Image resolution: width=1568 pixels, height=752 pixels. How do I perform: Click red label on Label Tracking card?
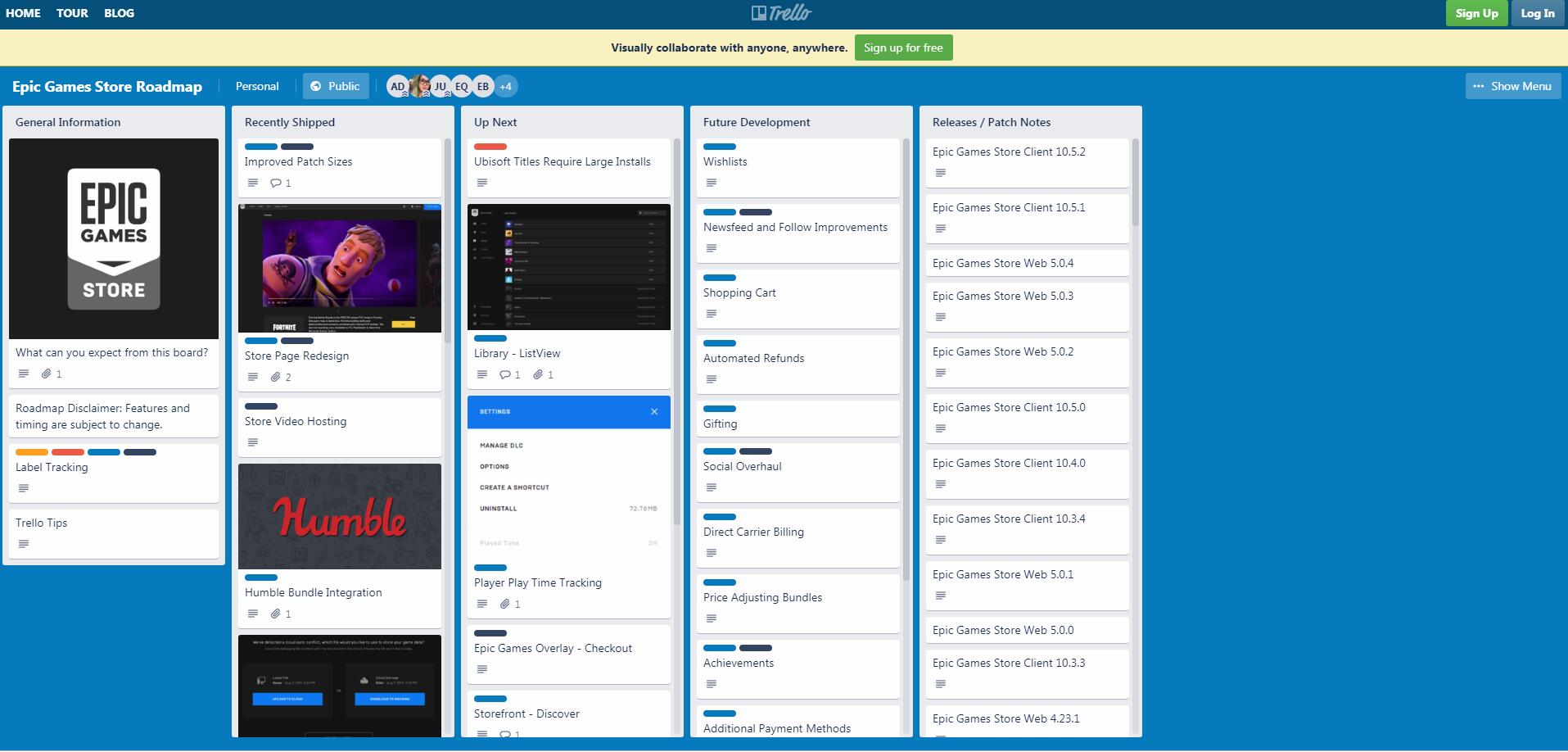pyautogui.click(x=68, y=452)
